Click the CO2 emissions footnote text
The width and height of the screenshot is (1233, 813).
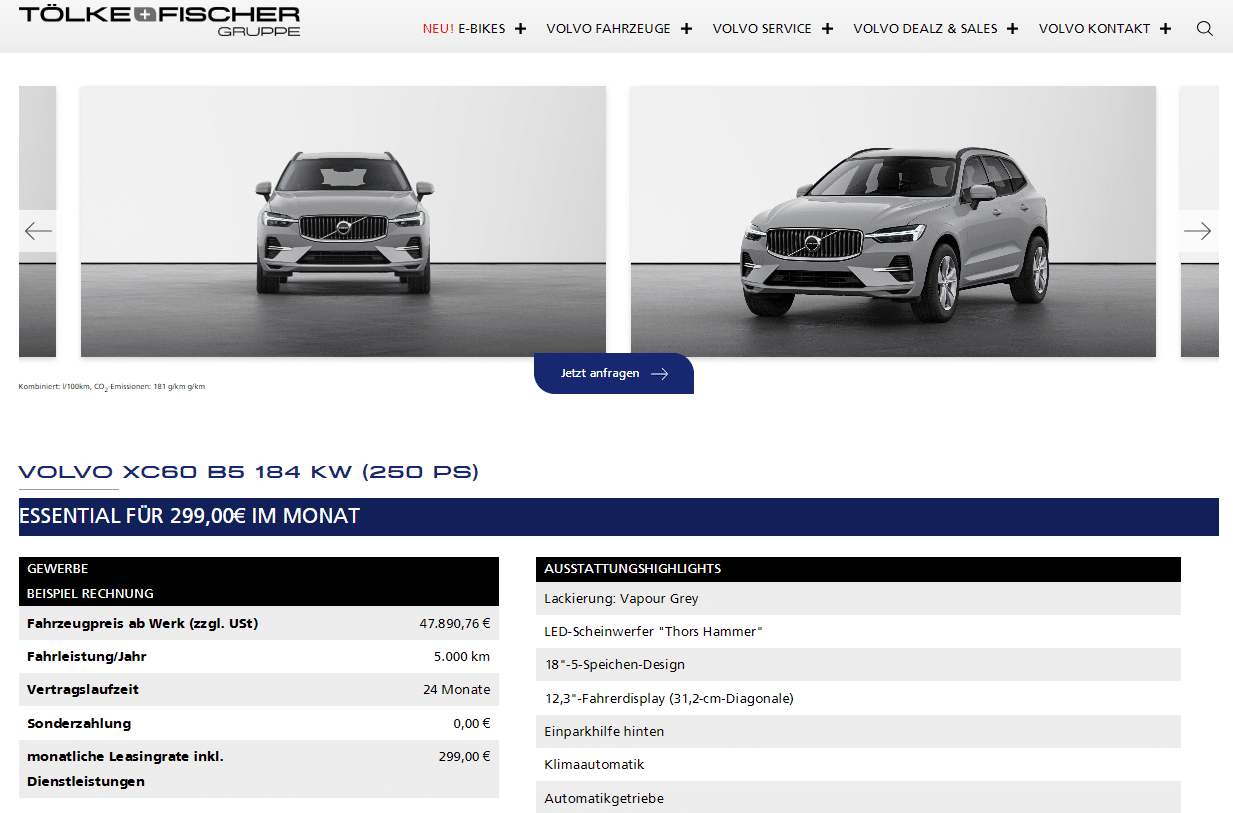coord(112,386)
